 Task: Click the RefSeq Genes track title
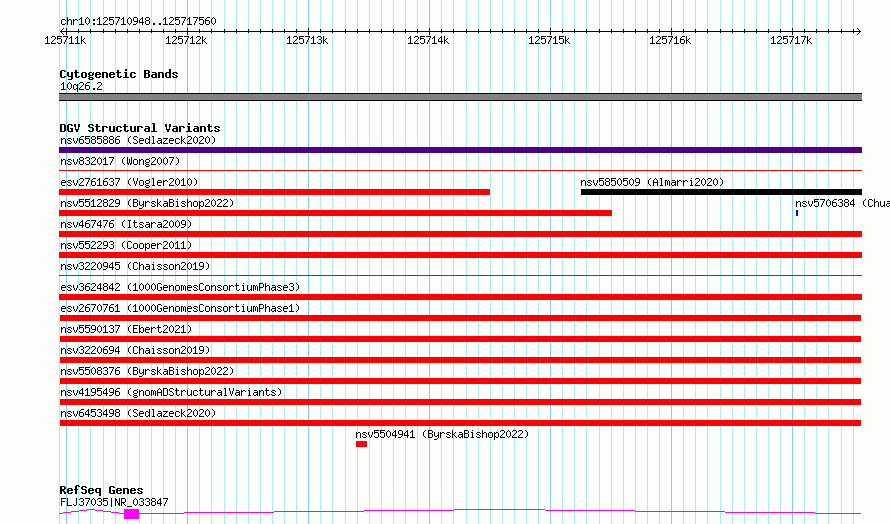[101, 490]
